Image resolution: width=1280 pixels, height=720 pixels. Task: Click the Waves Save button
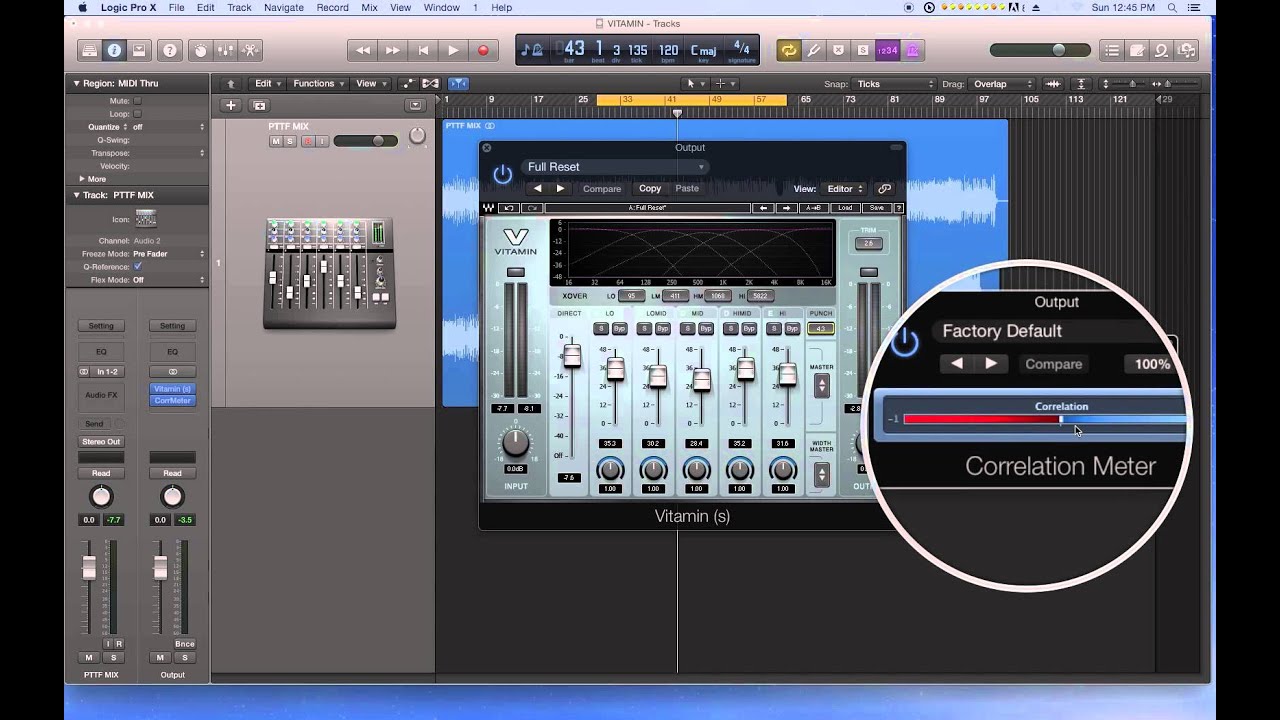[x=876, y=208]
